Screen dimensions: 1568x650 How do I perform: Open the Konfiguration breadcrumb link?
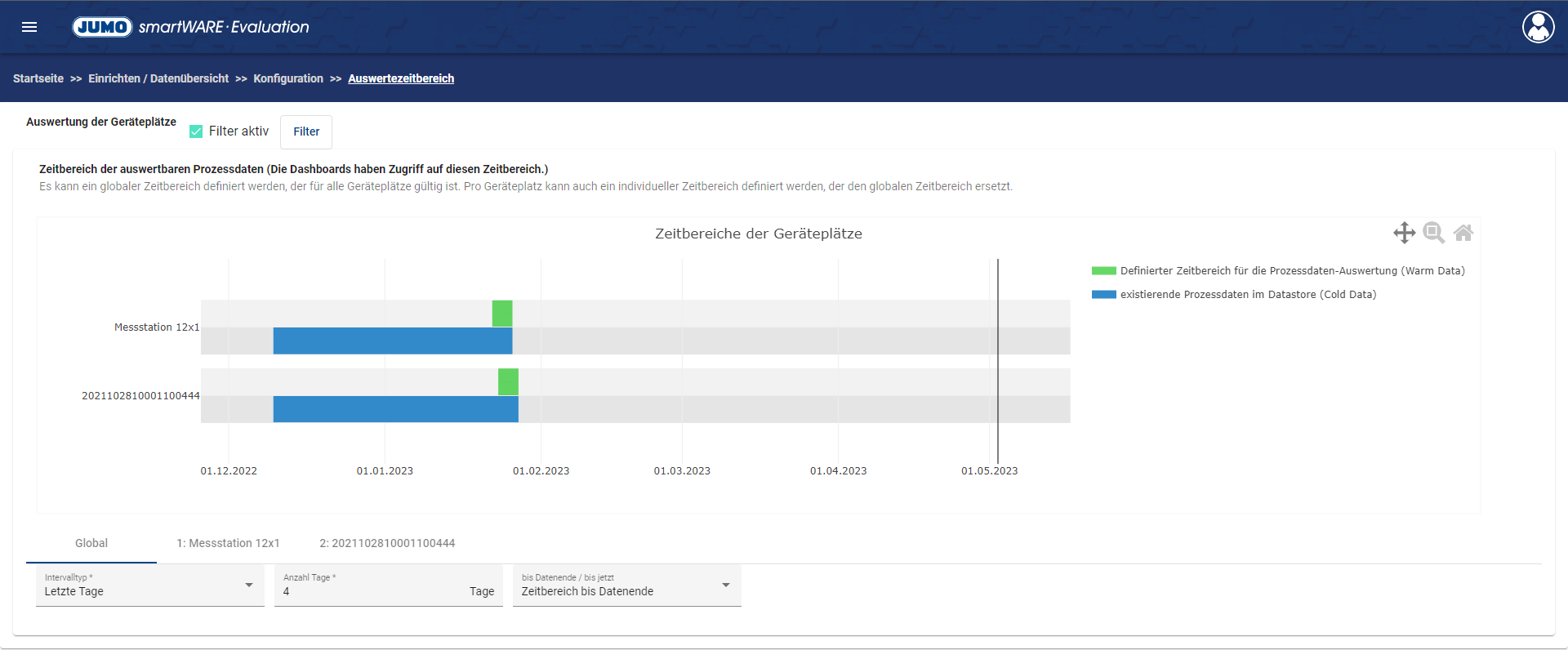288,78
